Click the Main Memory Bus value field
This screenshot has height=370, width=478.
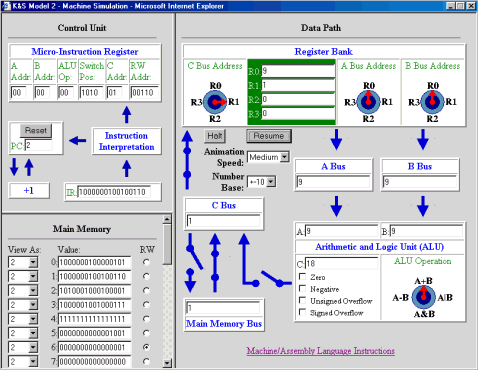223,308
